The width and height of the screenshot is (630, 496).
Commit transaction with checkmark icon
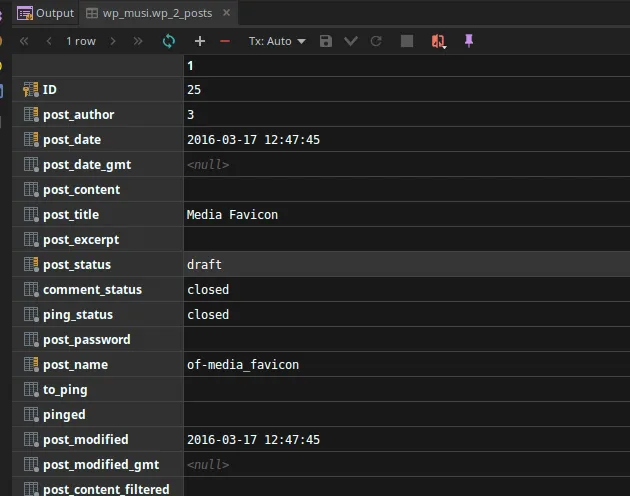pos(351,41)
